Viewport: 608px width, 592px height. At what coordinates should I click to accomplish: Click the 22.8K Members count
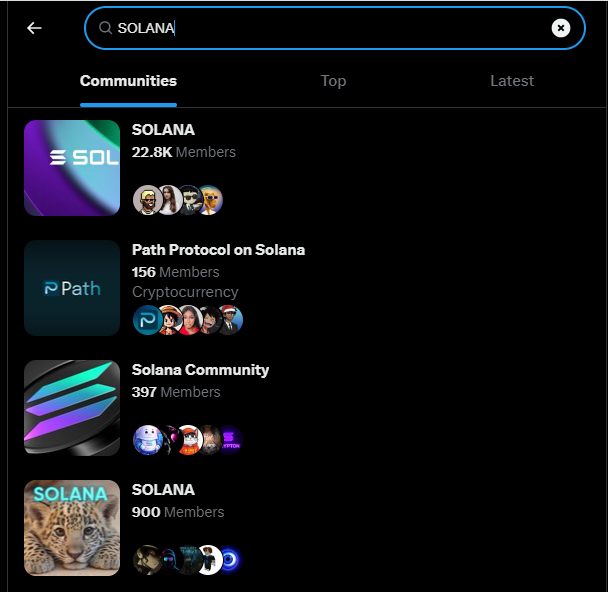(x=184, y=152)
